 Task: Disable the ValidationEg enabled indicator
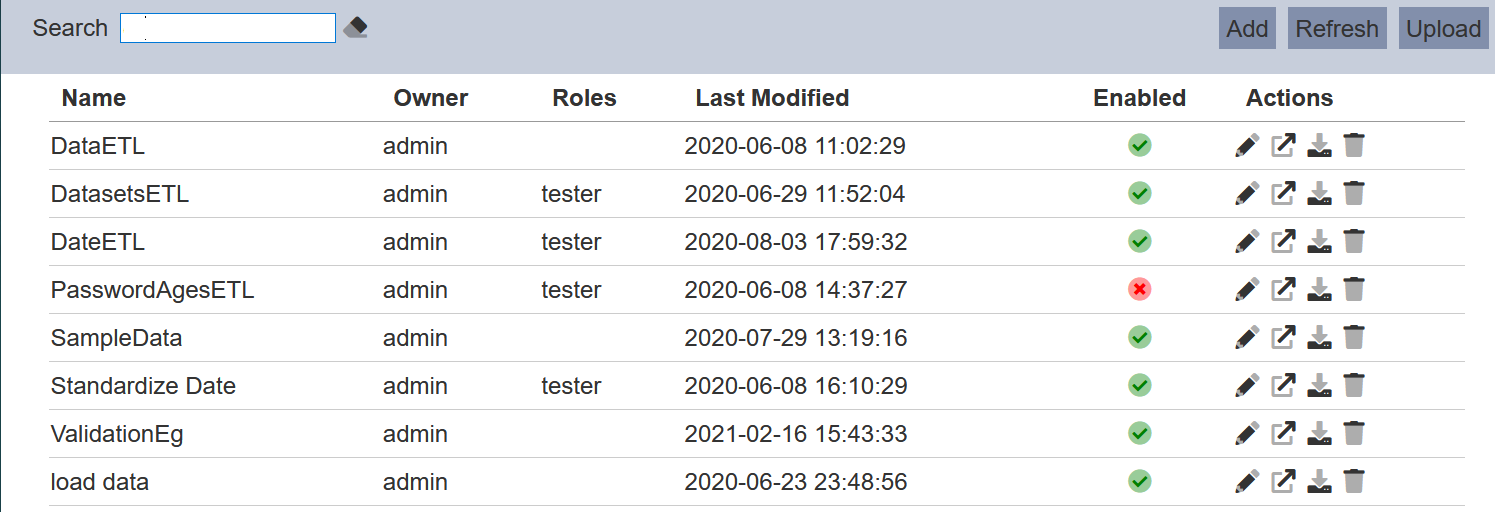coord(1139,434)
